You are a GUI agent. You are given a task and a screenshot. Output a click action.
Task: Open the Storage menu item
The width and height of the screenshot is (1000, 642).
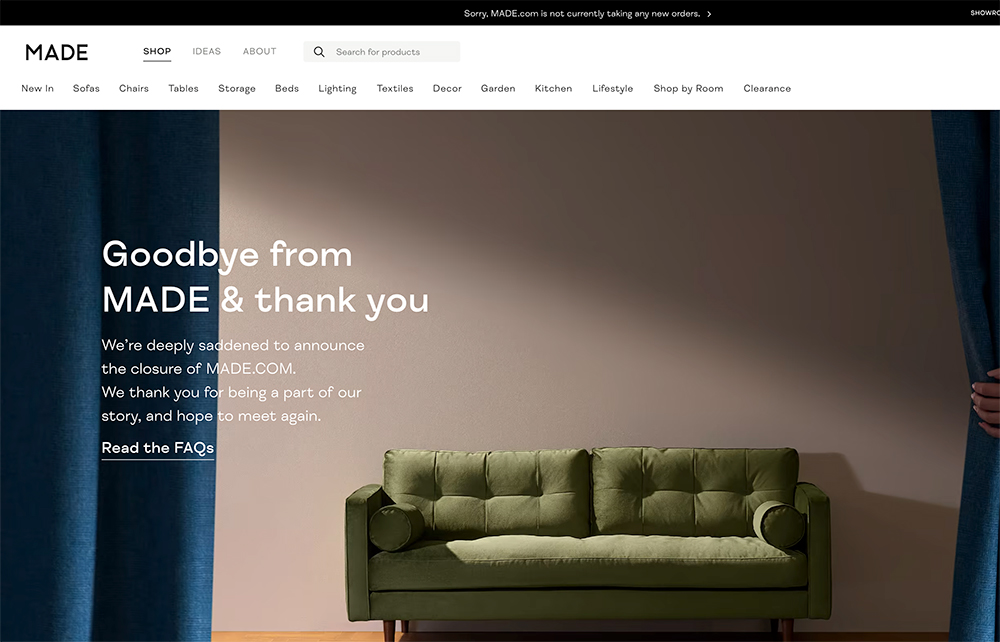point(237,89)
